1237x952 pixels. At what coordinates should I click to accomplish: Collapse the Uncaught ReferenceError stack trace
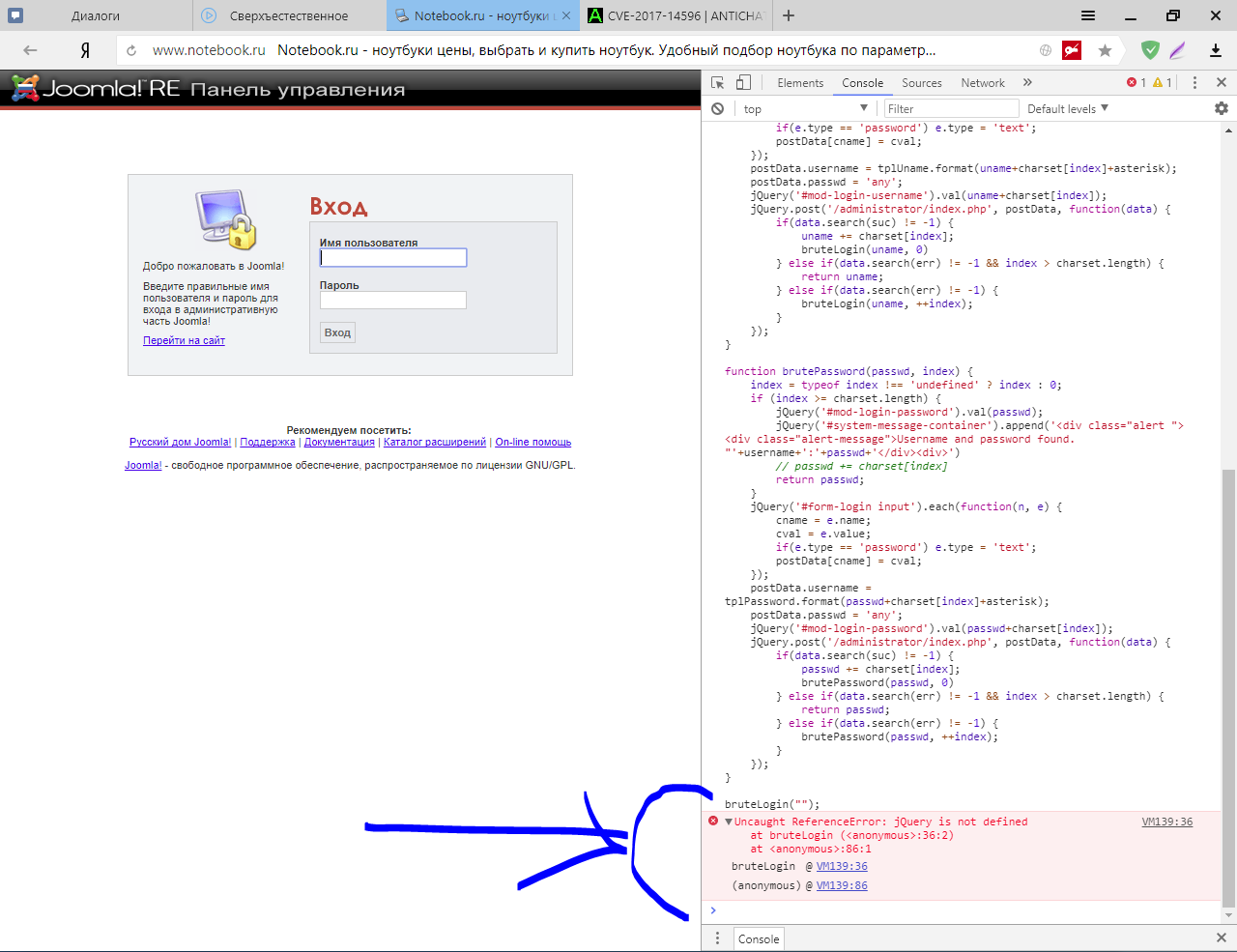728,822
